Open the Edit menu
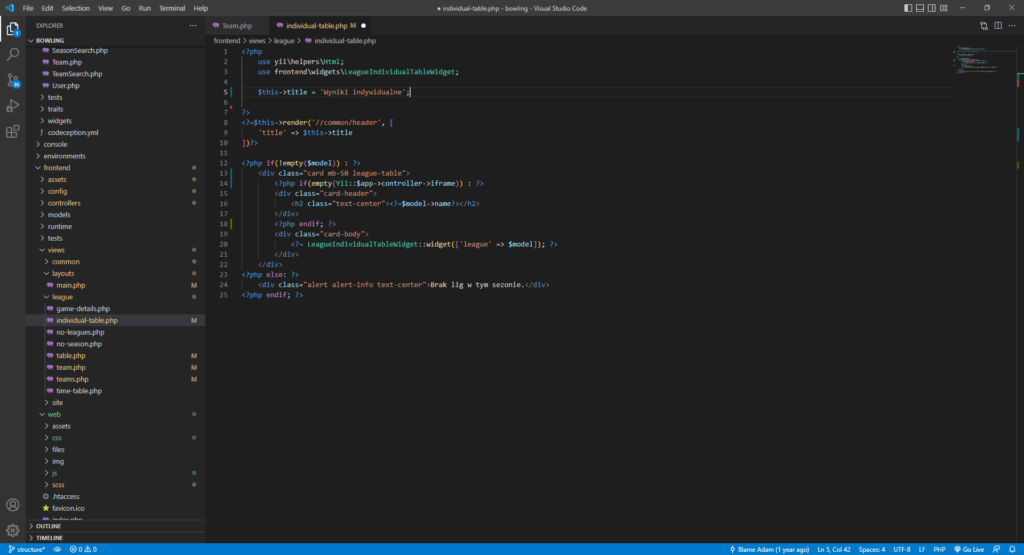Image resolution: width=1024 pixels, height=555 pixels. [x=47, y=8]
